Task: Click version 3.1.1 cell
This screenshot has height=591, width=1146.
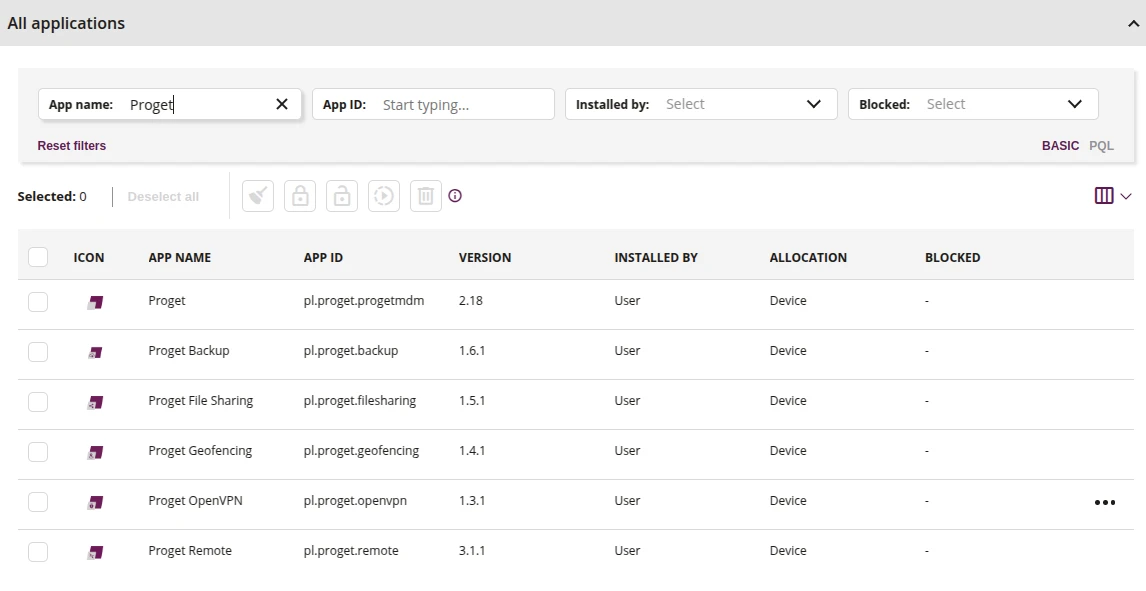Action: coord(472,551)
